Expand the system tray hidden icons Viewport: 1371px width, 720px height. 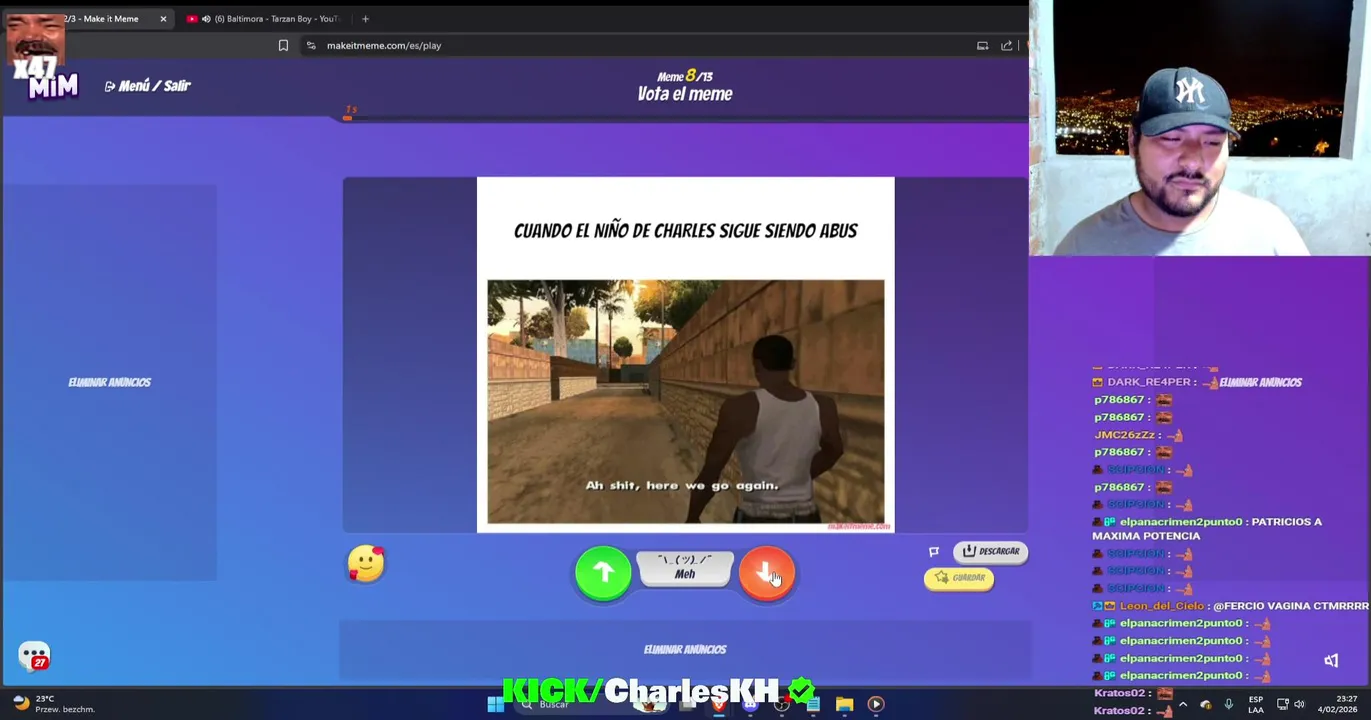[1182, 704]
